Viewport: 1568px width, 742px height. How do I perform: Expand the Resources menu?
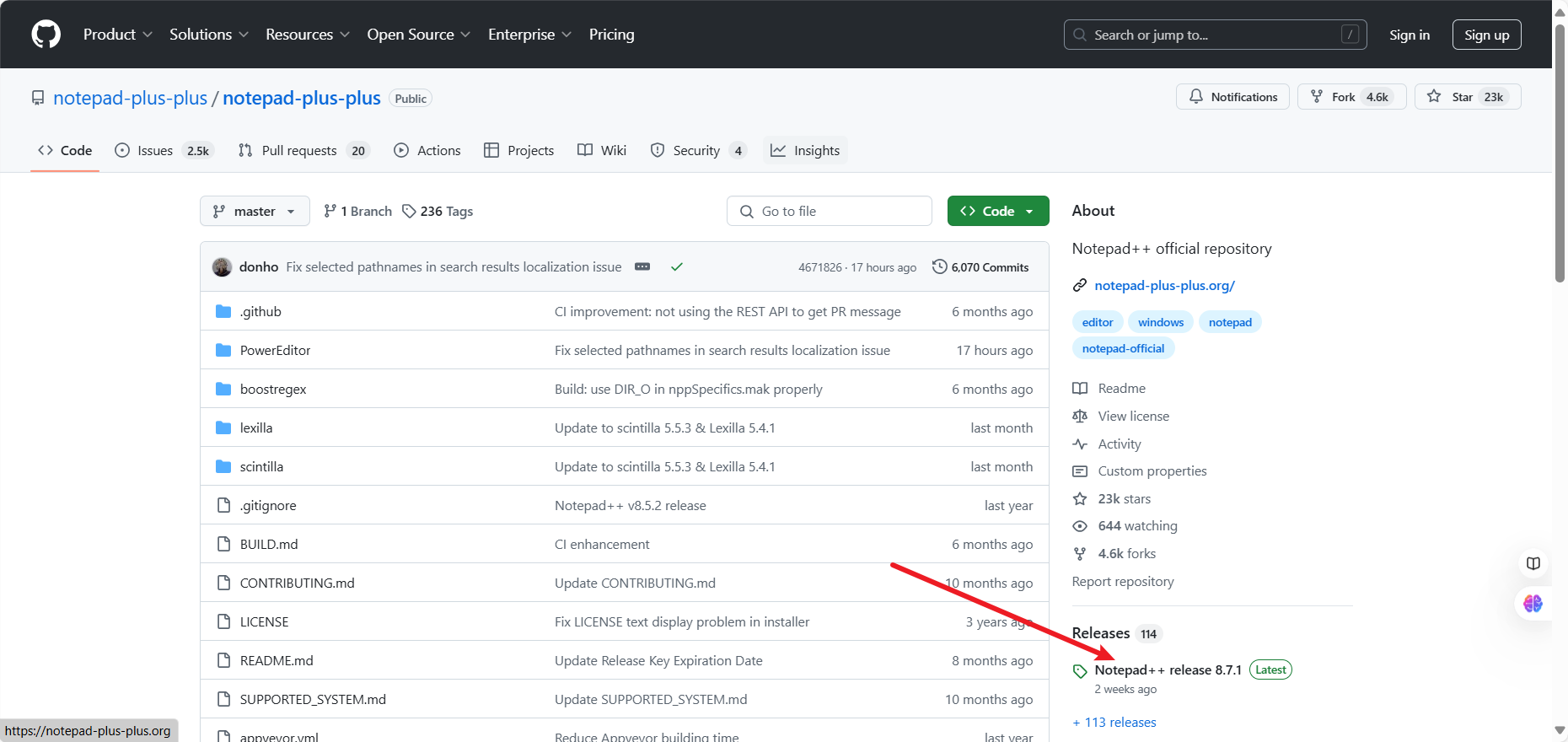(308, 35)
